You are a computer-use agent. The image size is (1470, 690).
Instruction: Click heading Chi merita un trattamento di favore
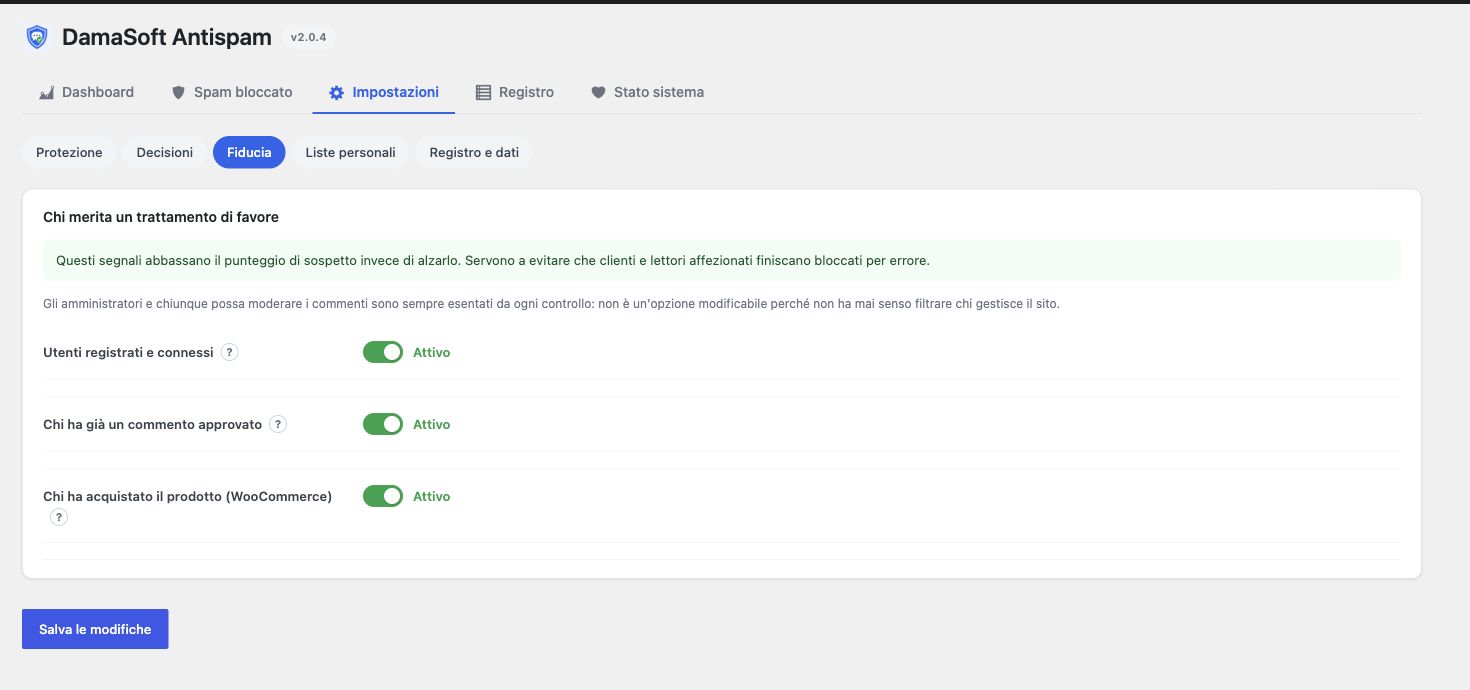161,216
